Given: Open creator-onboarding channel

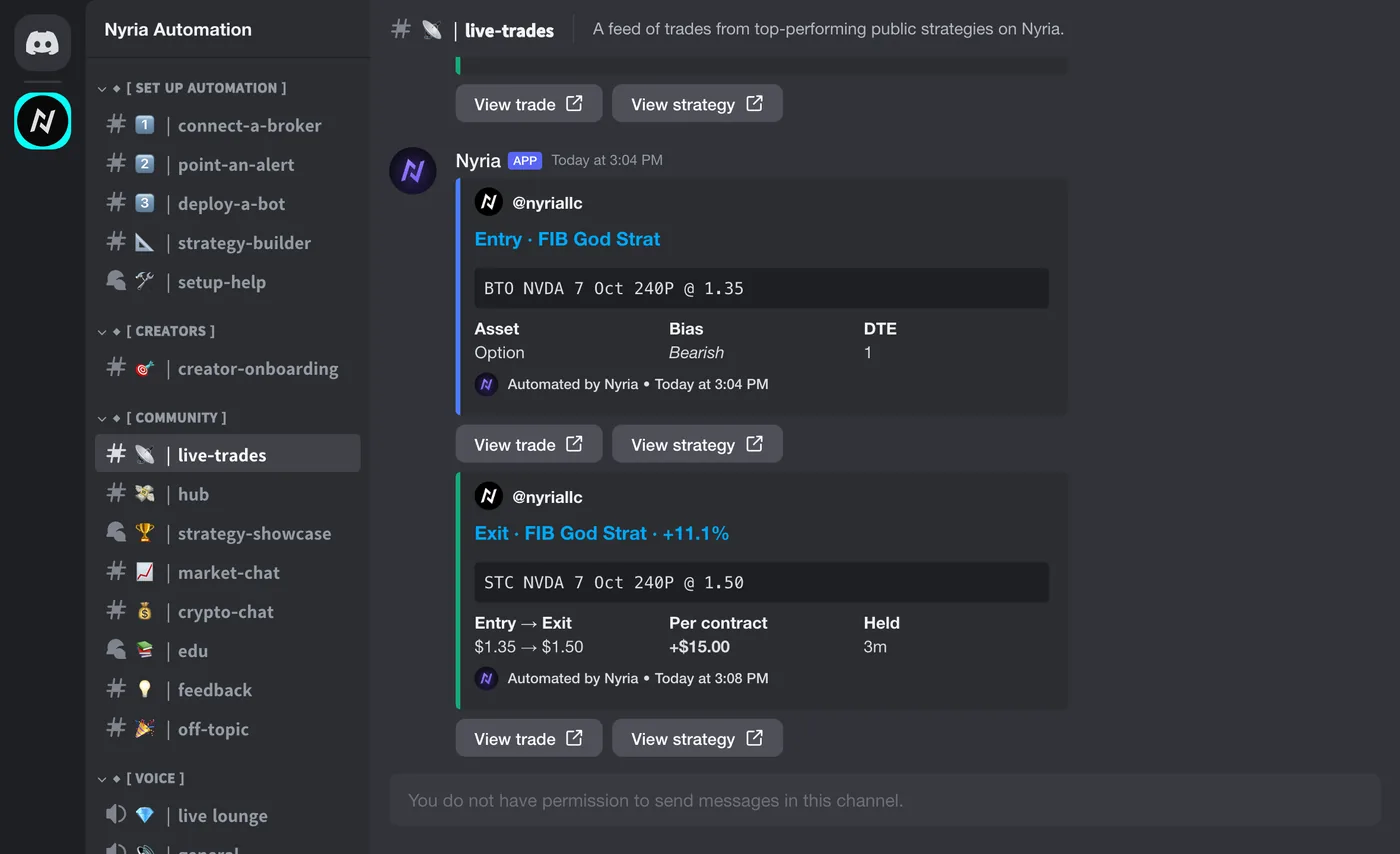Looking at the screenshot, I should pyautogui.click(x=228, y=368).
